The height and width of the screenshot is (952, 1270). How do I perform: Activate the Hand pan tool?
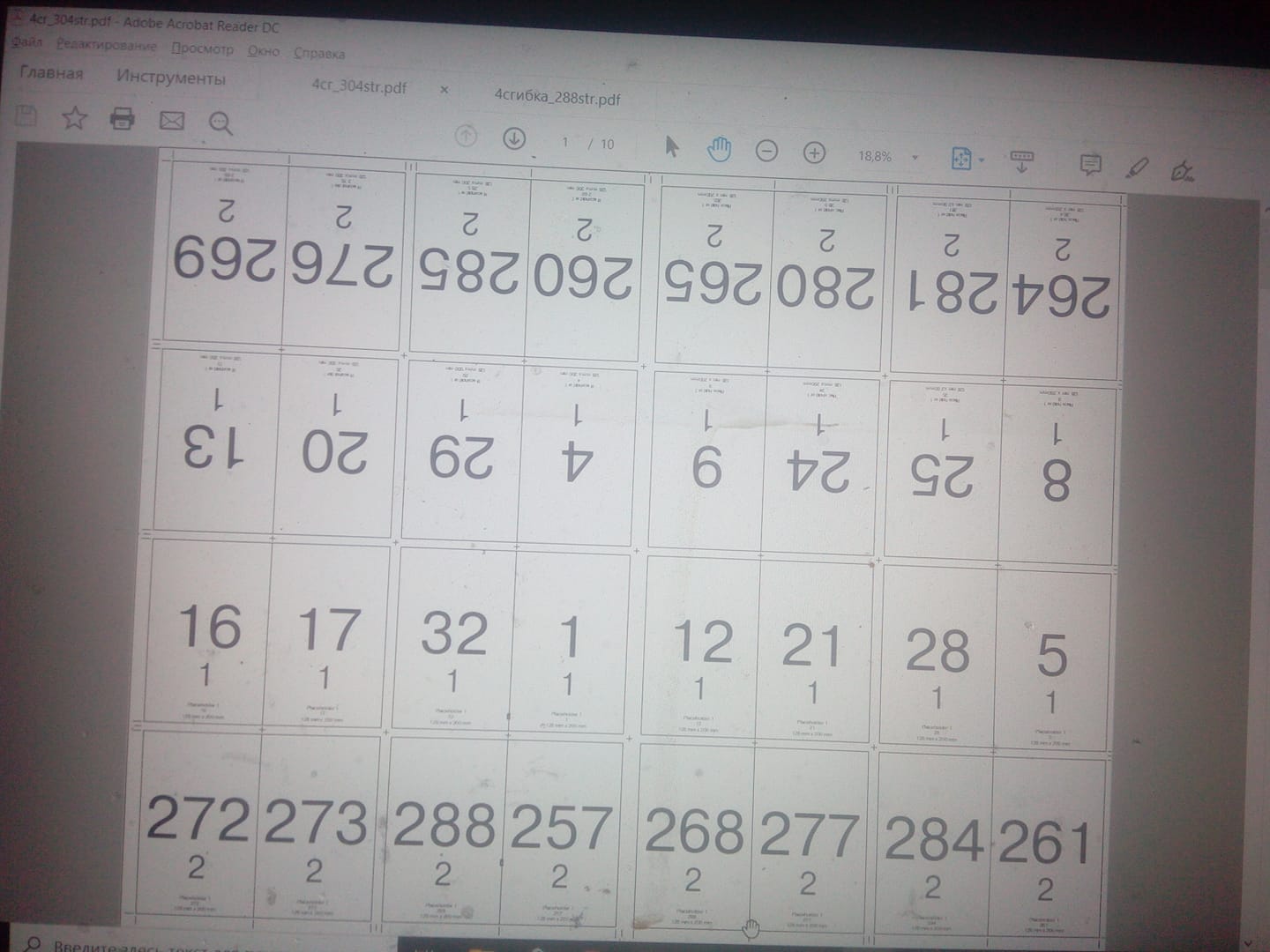(x=720, y=149)
